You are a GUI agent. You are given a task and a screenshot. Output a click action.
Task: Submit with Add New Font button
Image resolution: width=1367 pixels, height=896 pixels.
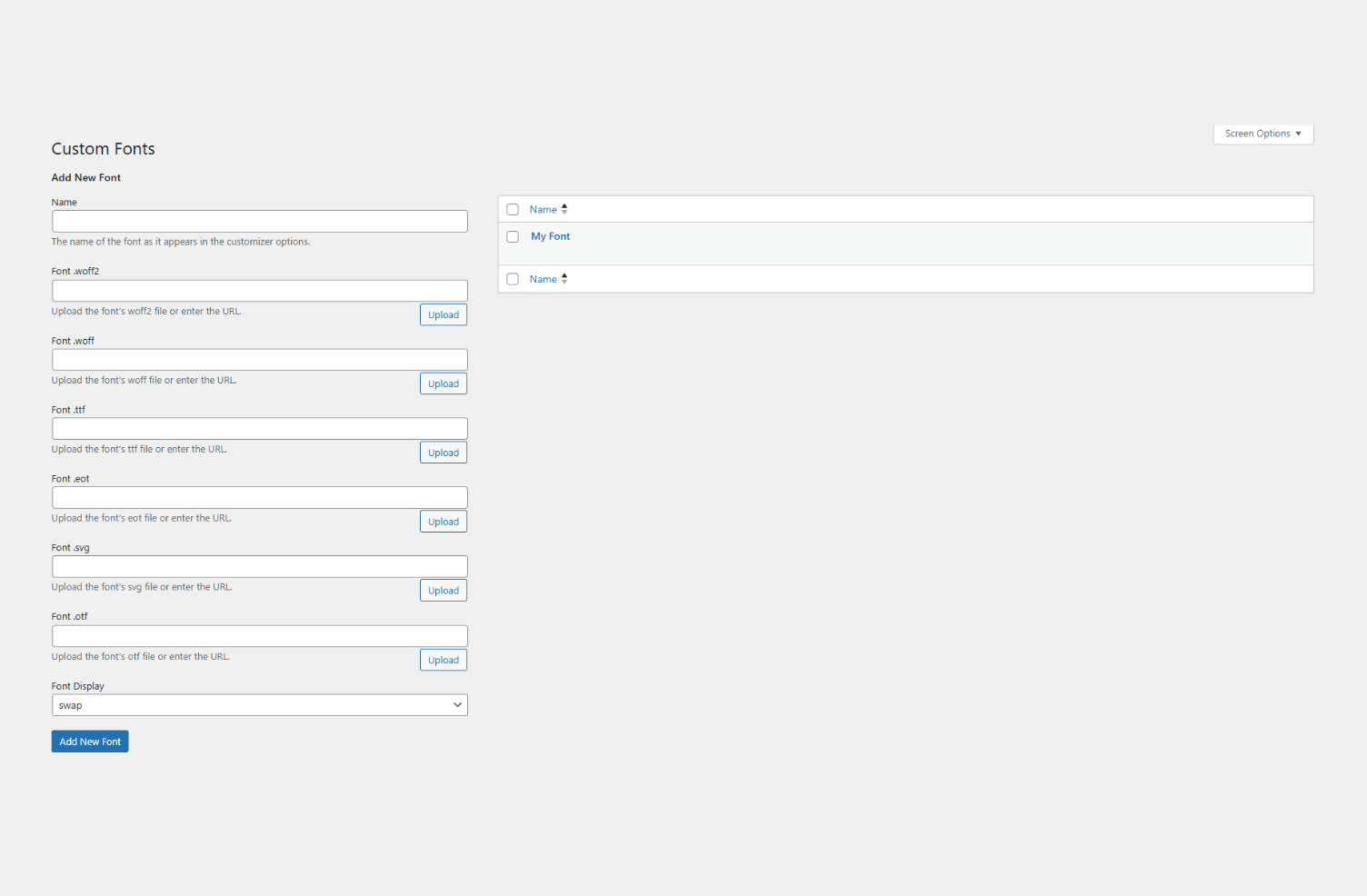click(x=90, y=742)
